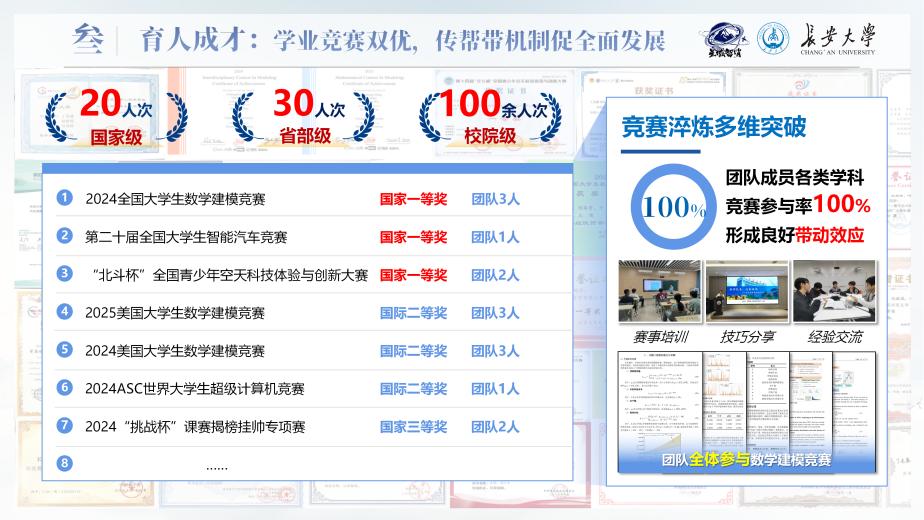Click the numbered circle 8 bullet
The image size is (924, 520).
coord(65,462)
